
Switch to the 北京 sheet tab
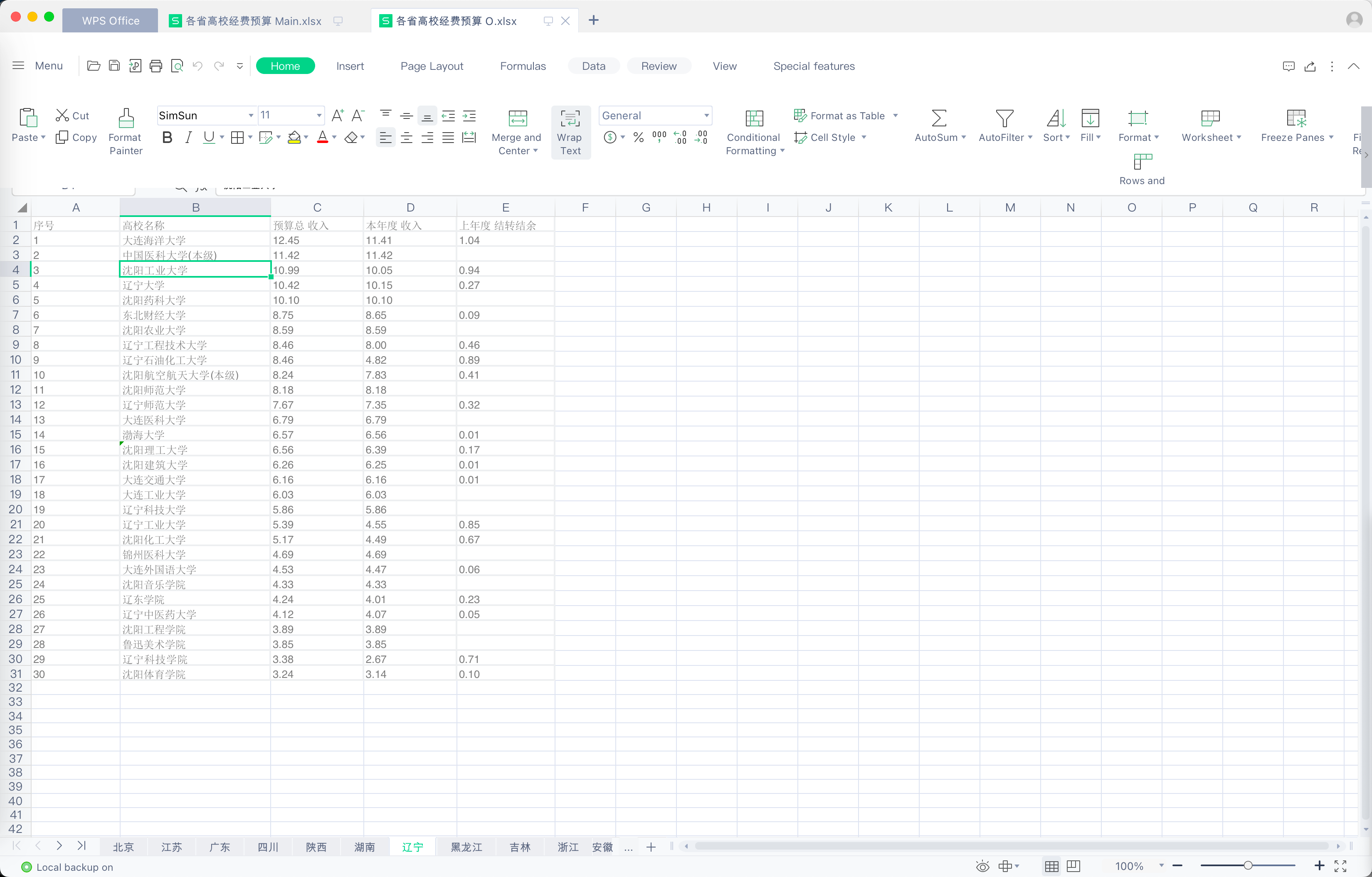point(123,847)
